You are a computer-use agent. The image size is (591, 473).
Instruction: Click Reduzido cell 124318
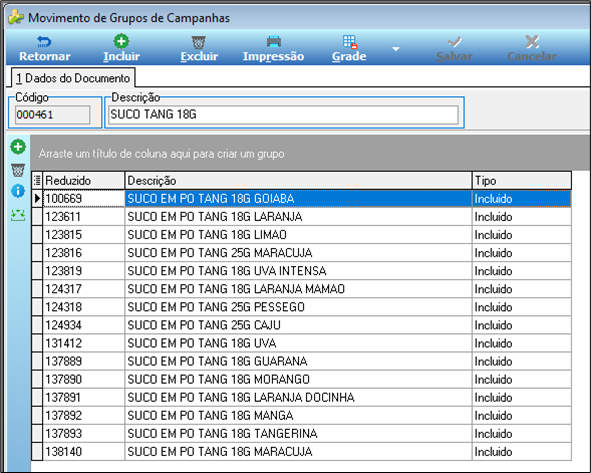[84, 307]
